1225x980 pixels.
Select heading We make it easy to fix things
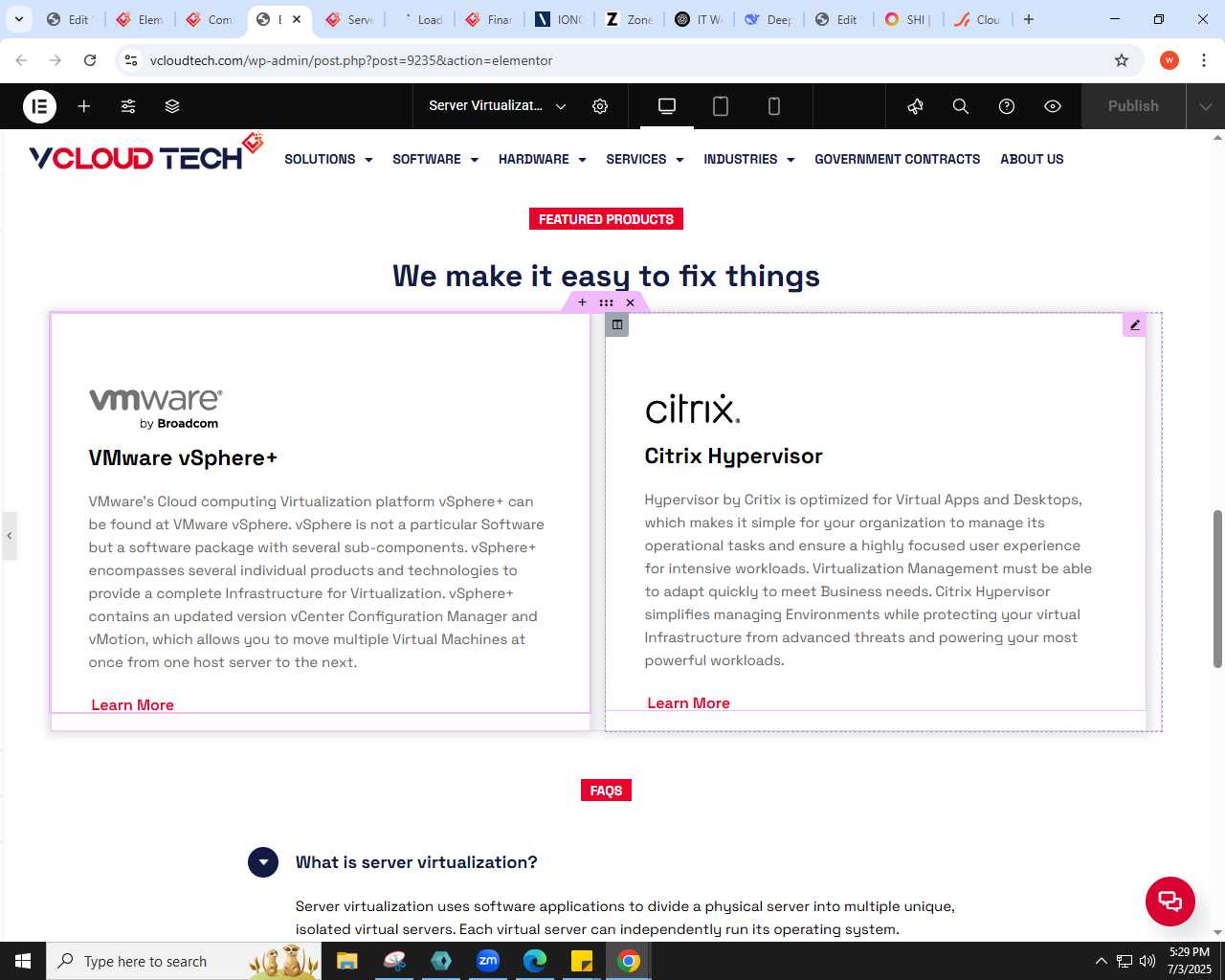click(606, 276)
